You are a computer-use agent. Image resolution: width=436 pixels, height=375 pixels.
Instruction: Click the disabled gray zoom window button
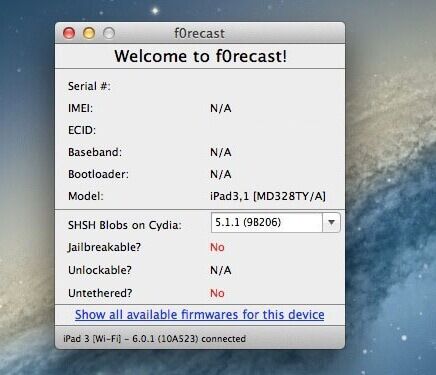[109, 33]
